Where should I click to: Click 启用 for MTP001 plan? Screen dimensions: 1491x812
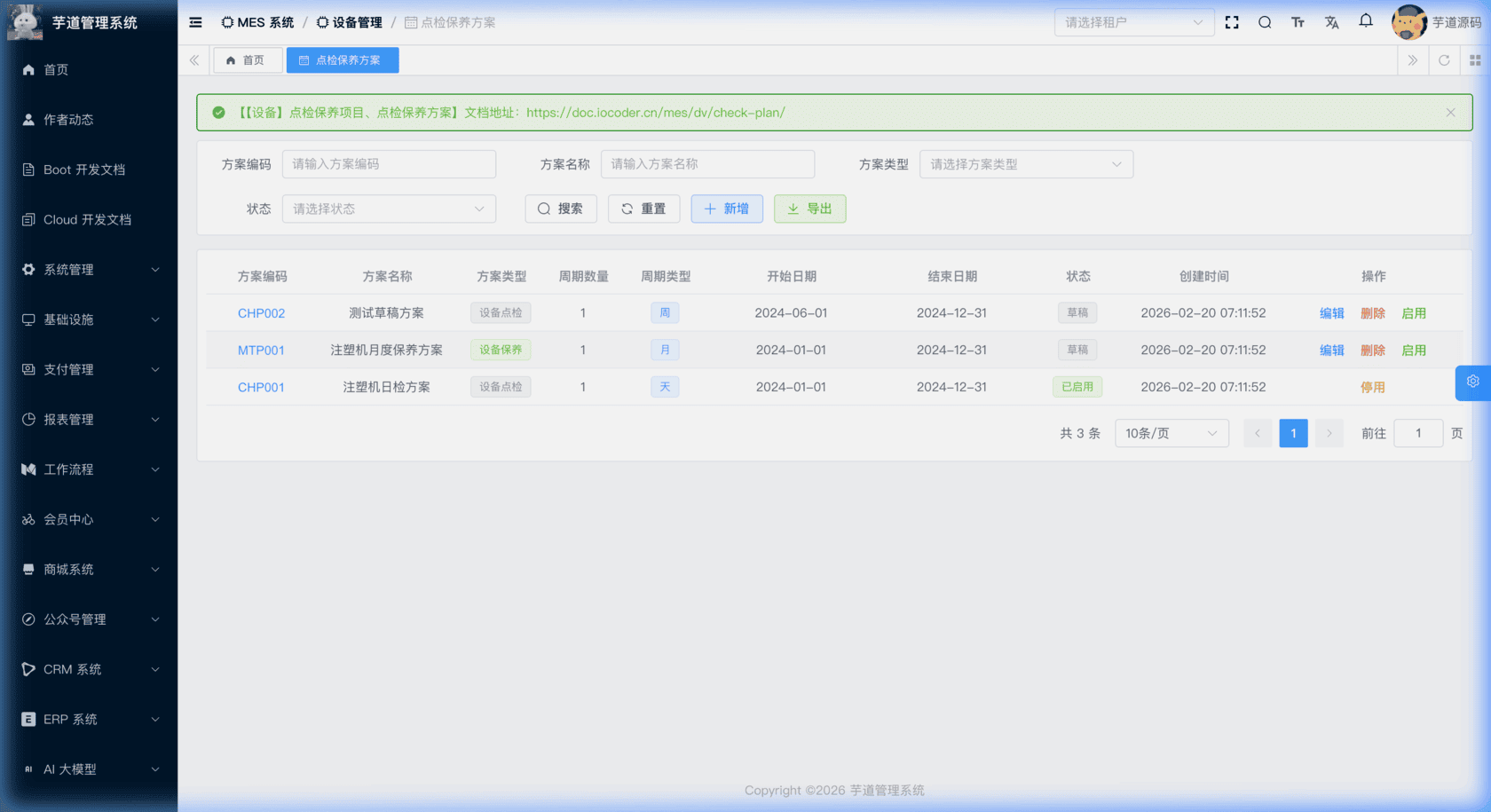1414,350
